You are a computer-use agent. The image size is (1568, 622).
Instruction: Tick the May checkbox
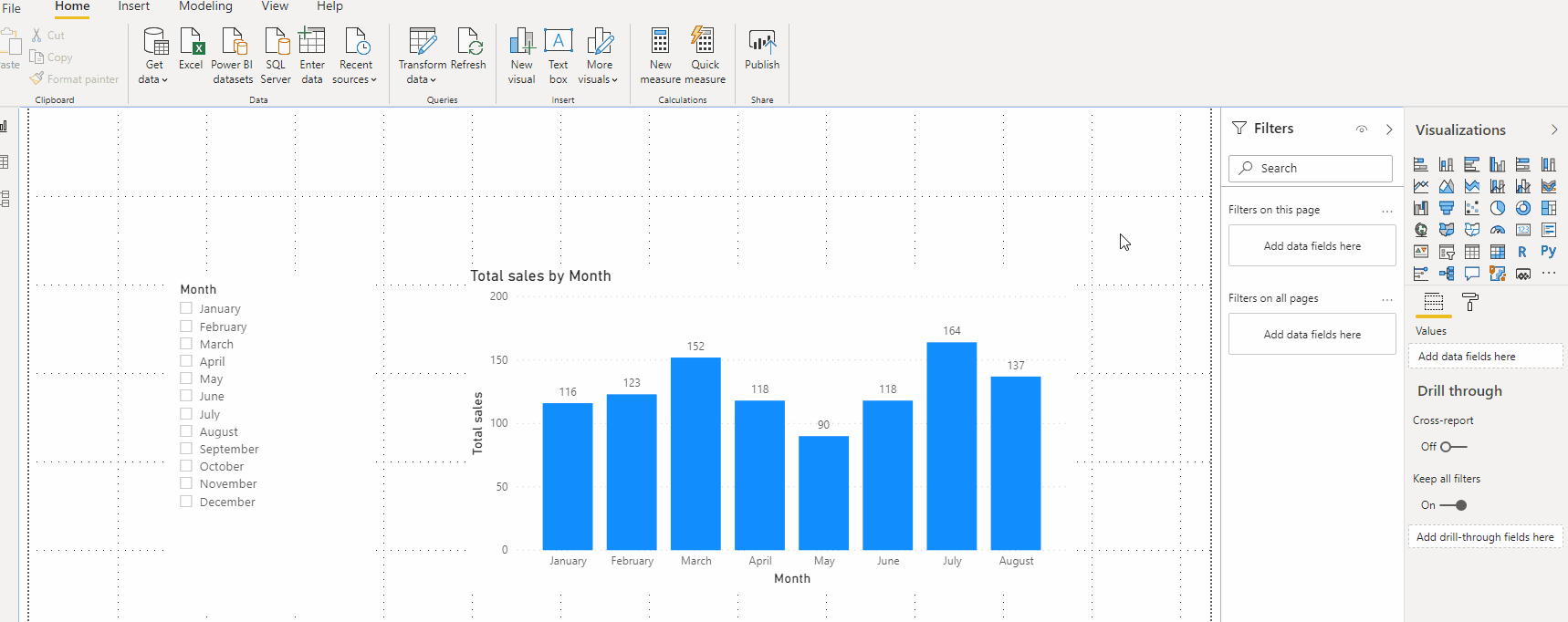coord(186,378)
